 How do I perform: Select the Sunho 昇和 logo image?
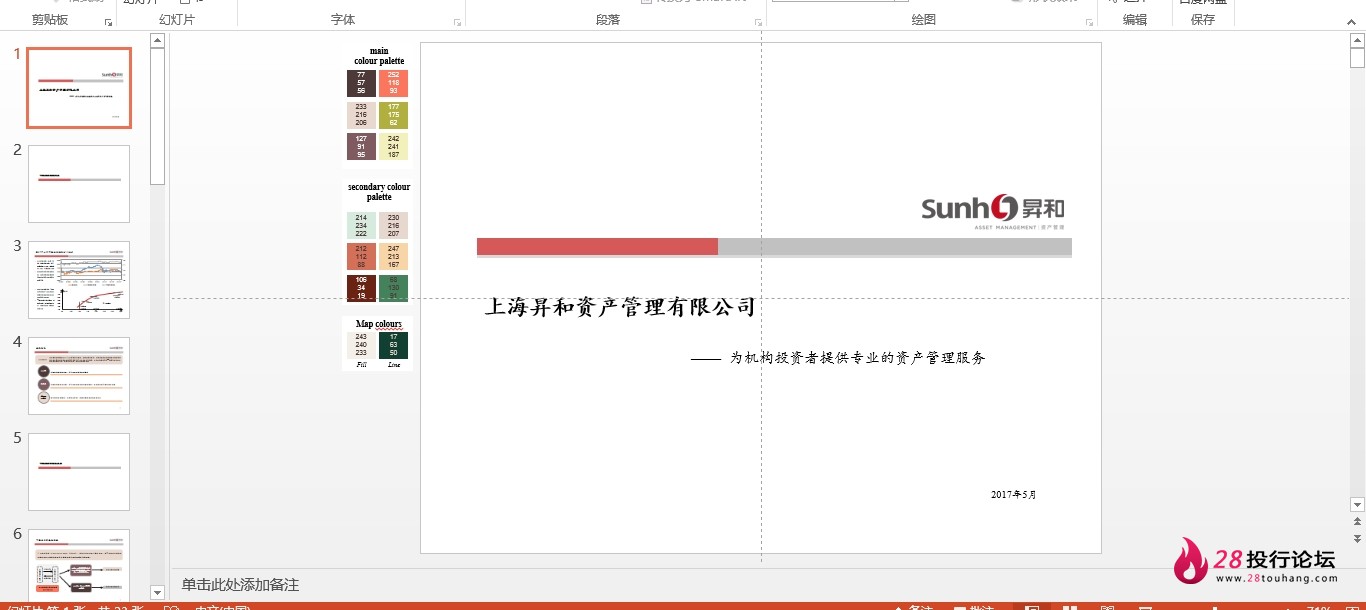[x=993, y=210]
